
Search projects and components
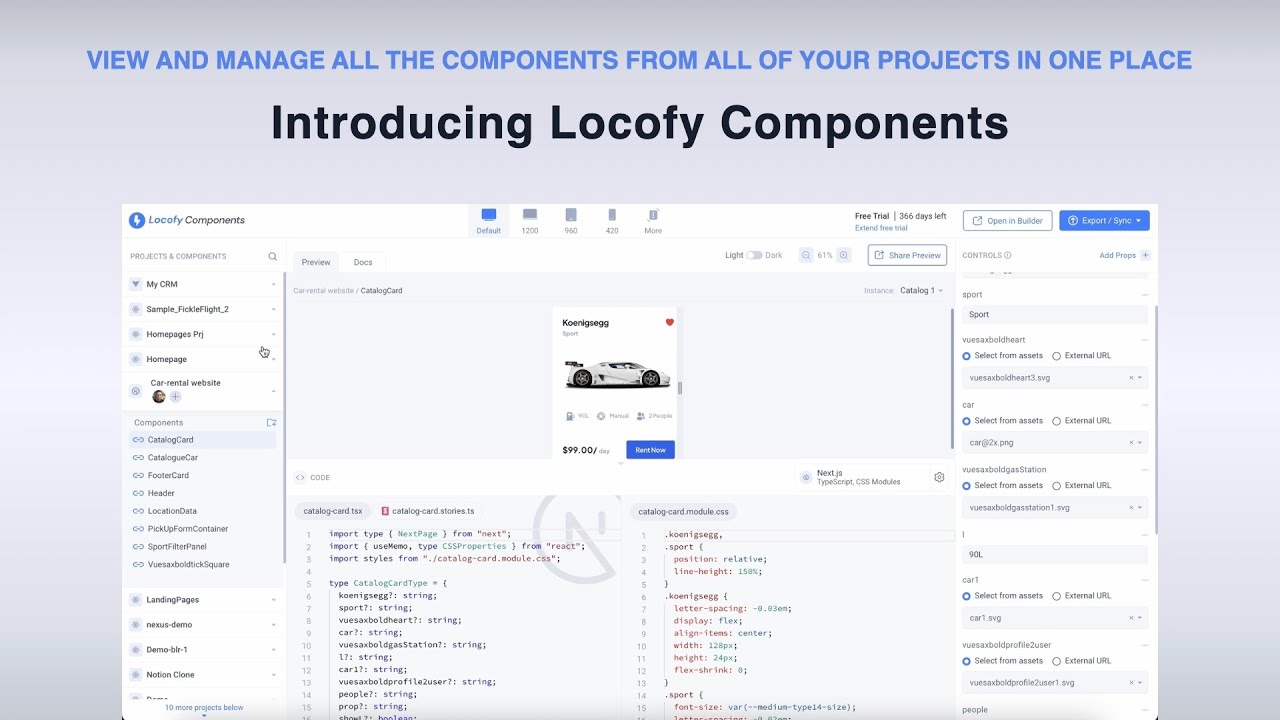point(272,256)
